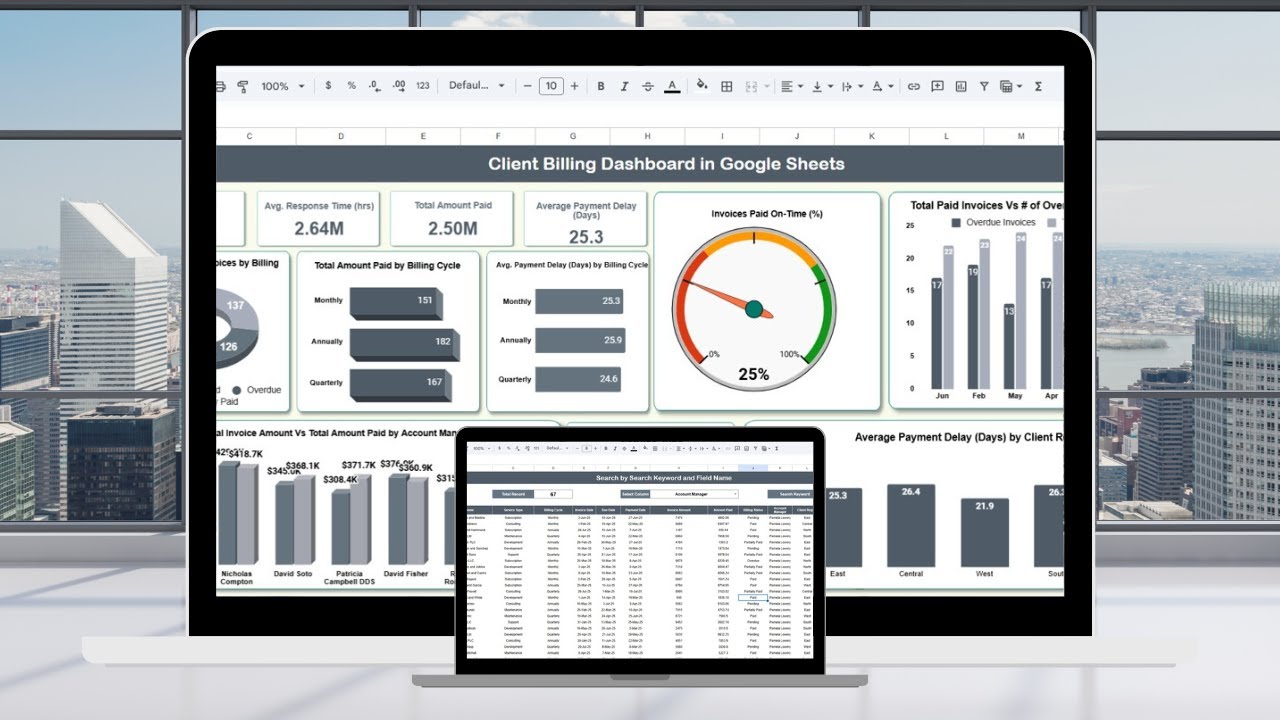Open the fill color paint bucket
The image size is (1280, 720).
tap(701, 86)
